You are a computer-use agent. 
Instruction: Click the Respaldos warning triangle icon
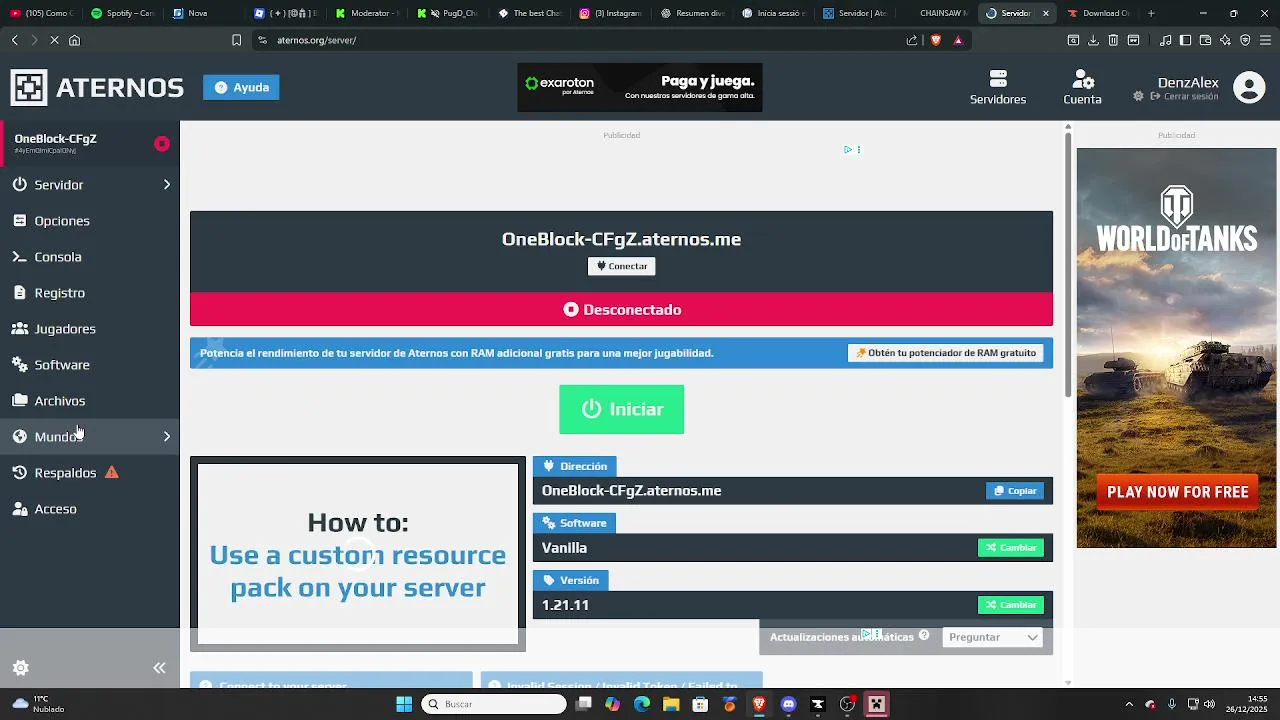pos(112,472)
